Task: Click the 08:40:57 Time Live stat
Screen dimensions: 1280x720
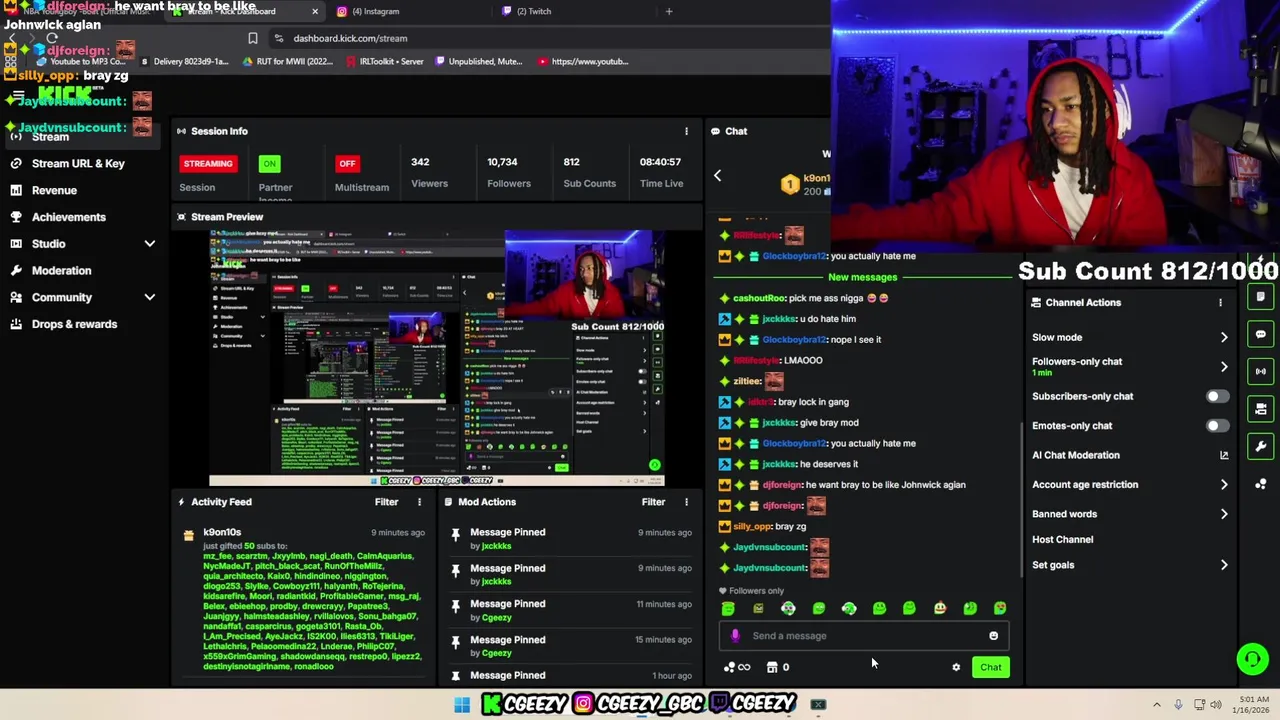Action: (661, 172)
